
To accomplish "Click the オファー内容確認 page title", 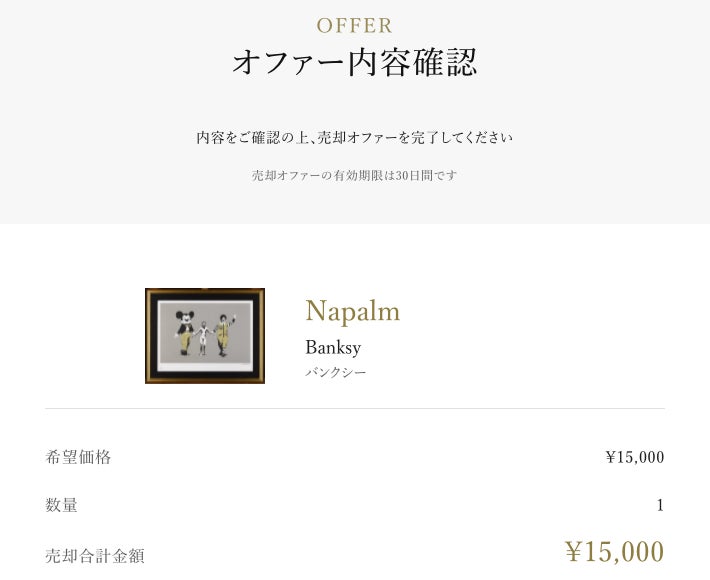I will [x=355, y=62].
